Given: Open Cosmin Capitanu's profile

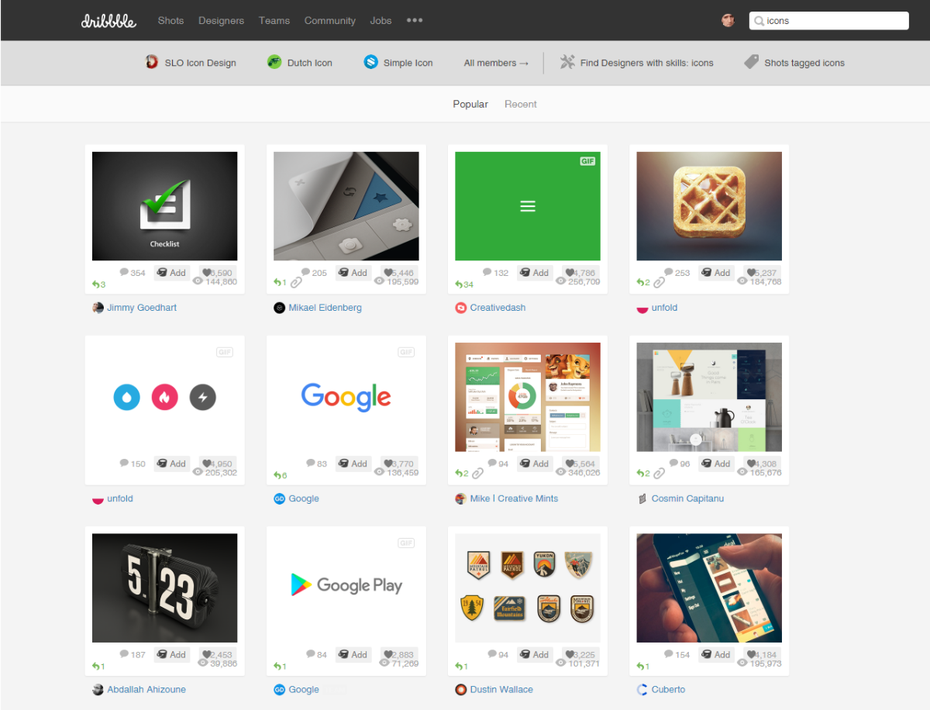Looking at the screenshot, I should [687, 499].
